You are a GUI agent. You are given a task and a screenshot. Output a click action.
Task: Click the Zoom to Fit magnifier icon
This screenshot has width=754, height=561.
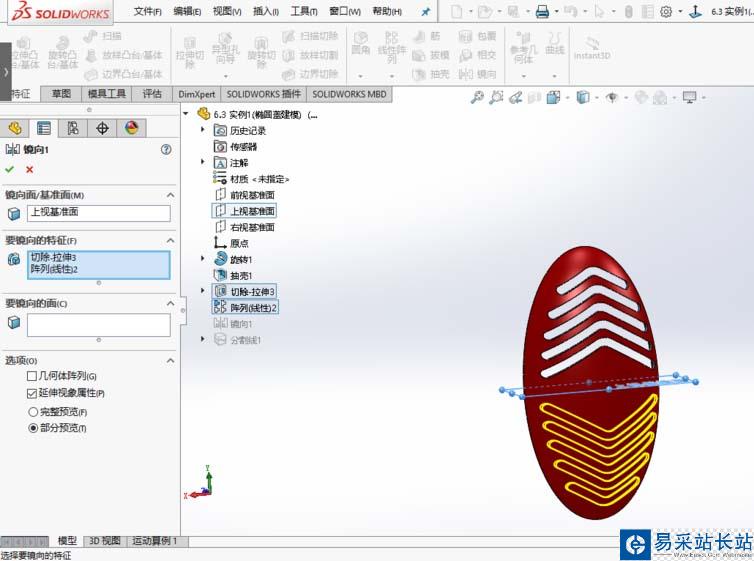[x=477, y=98]
